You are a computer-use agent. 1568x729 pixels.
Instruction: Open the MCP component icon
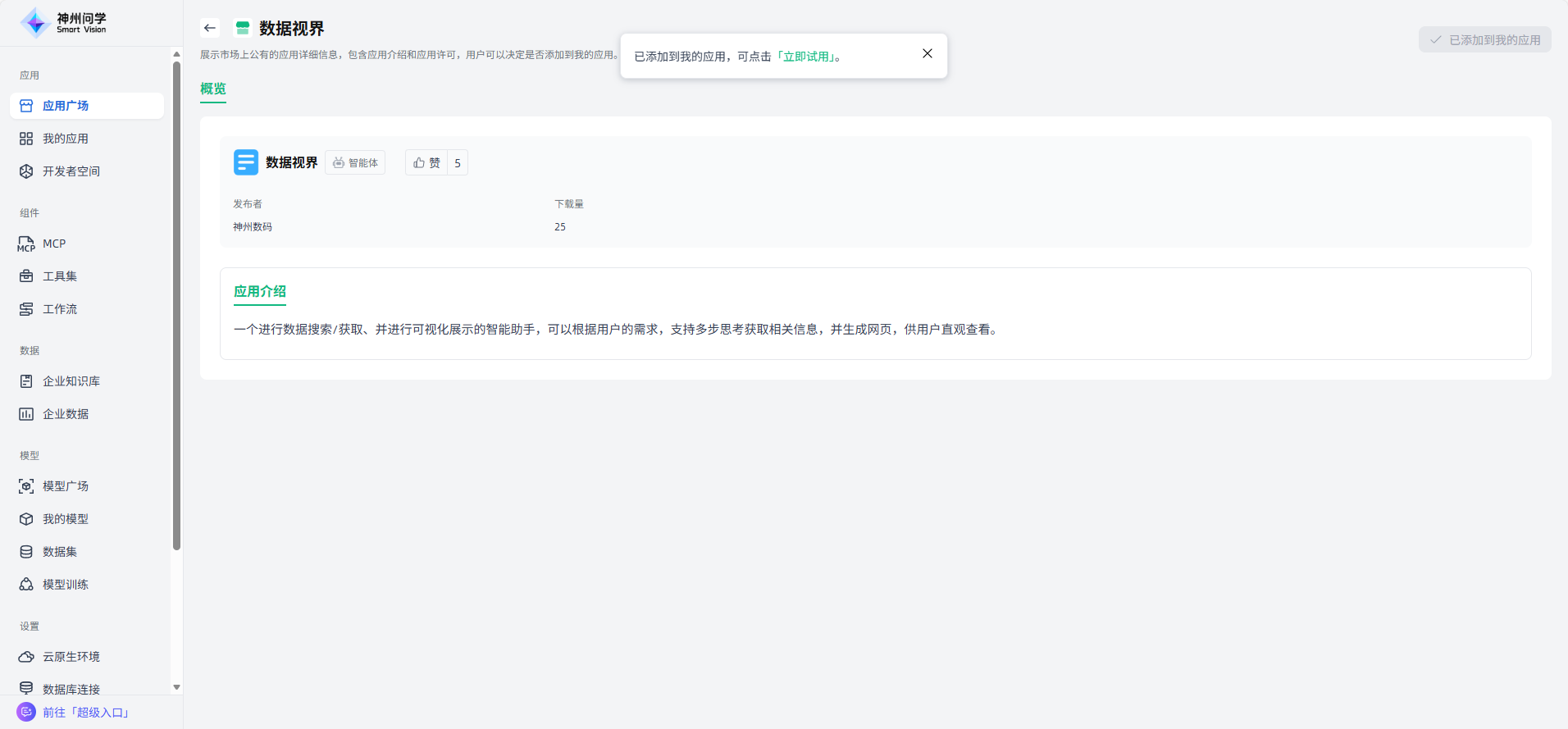tap(26, 244)
